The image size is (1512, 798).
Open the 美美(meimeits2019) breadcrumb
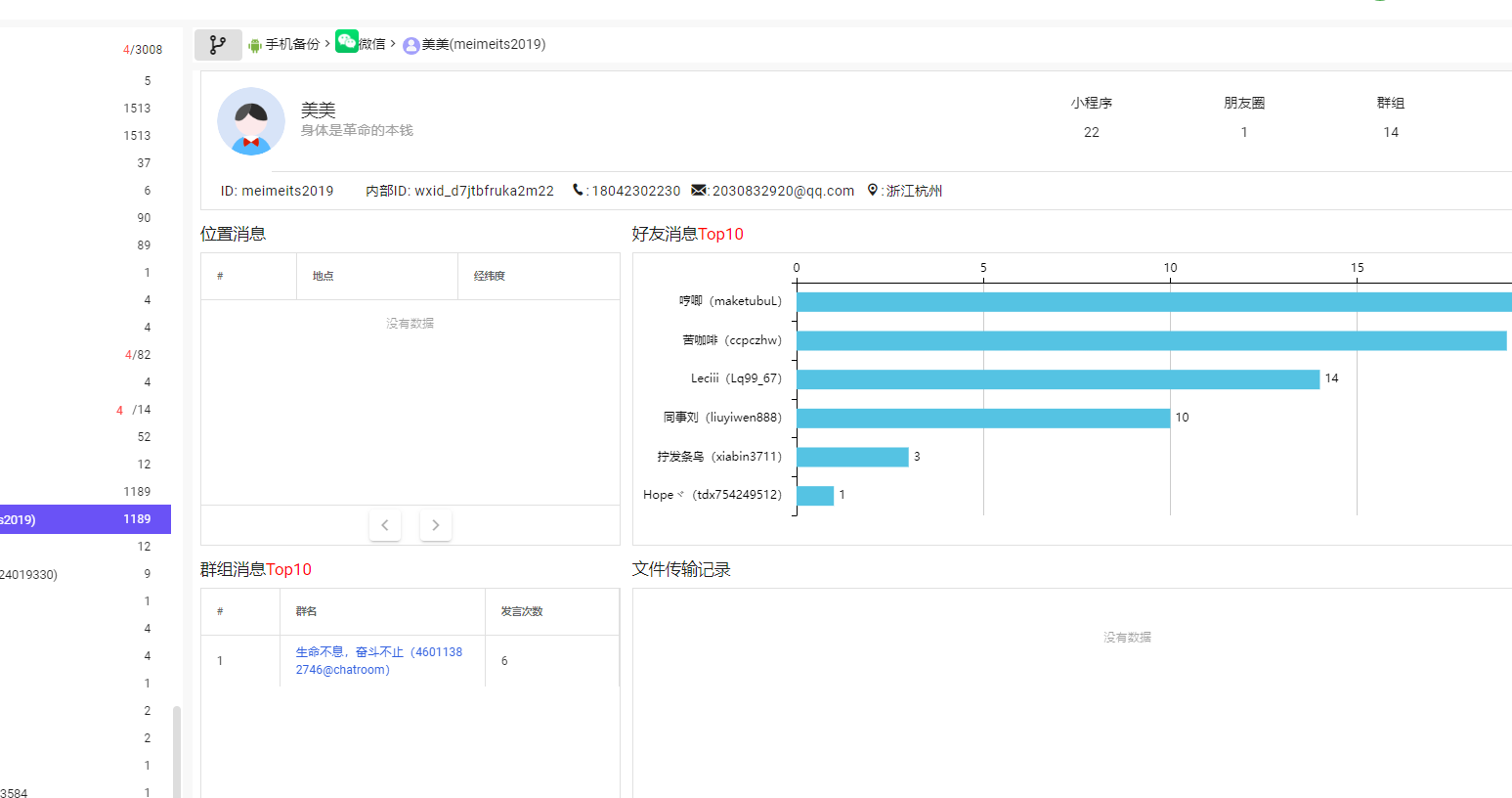pyautogui.click(x=484, y=44)
